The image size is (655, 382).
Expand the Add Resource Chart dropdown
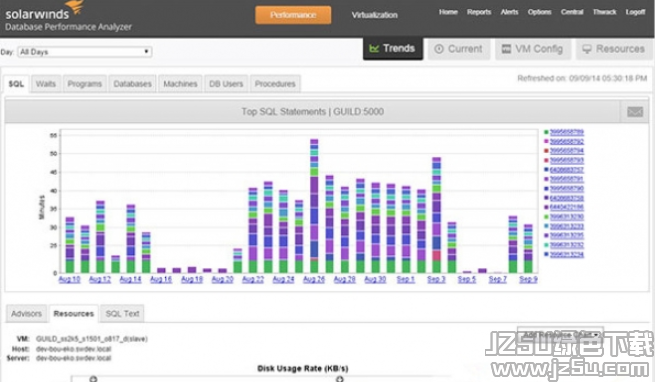tap(560, 334)
